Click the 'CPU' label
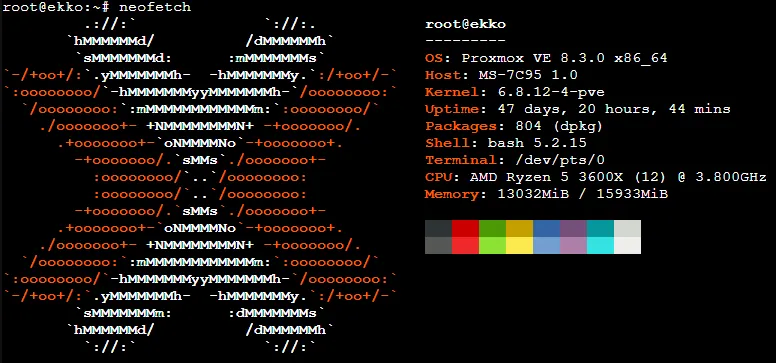The width and height of the screenshot is (776, 363). click(438, 177)
